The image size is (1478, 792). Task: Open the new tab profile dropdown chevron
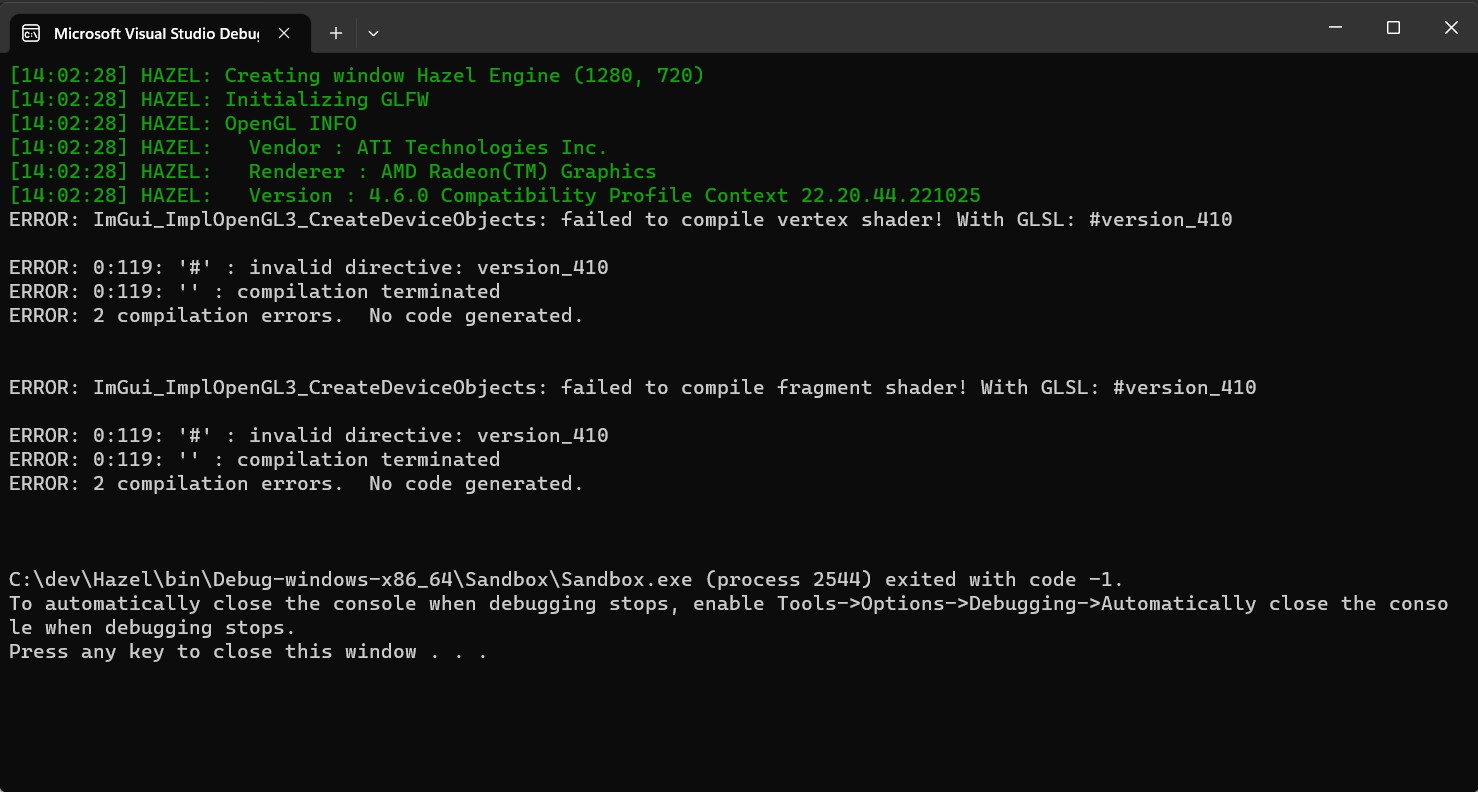[373, 33]
